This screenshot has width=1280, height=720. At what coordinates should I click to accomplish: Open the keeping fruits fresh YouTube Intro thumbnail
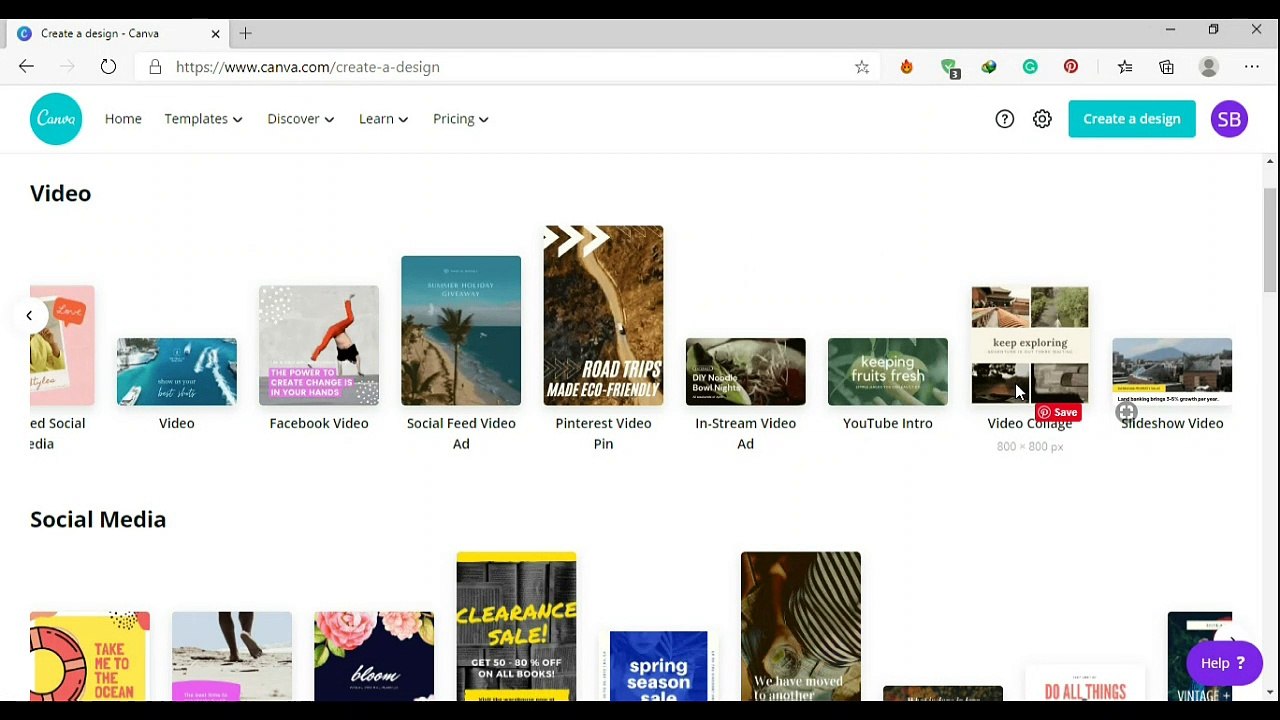point(888,372)
